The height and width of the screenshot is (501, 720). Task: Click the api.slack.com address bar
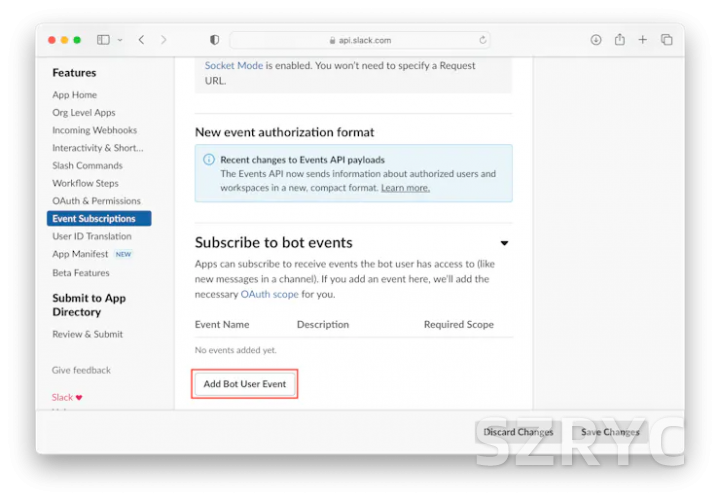pyautogui.click(x=360, y=40)
